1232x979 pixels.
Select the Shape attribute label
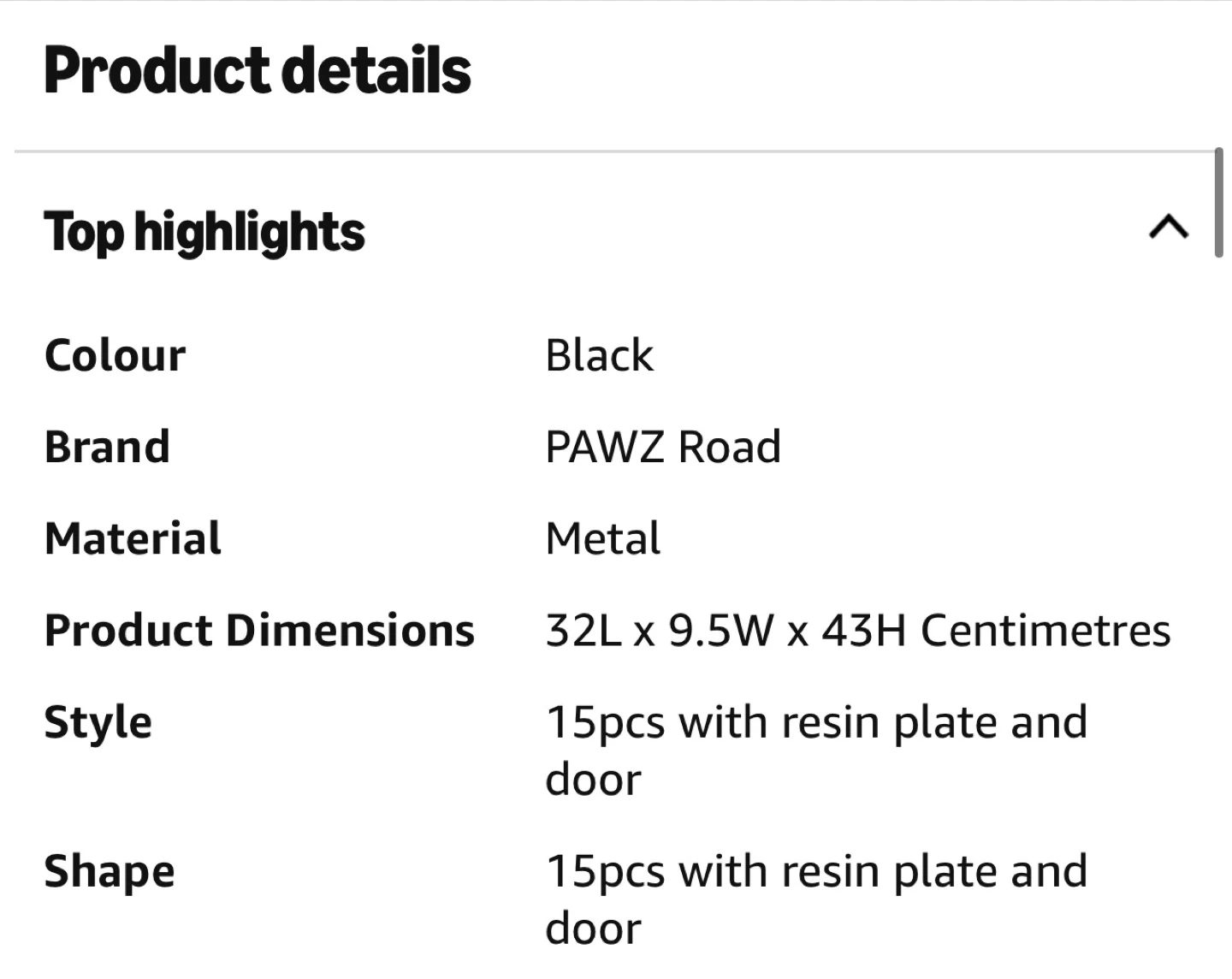click(110, 871)
